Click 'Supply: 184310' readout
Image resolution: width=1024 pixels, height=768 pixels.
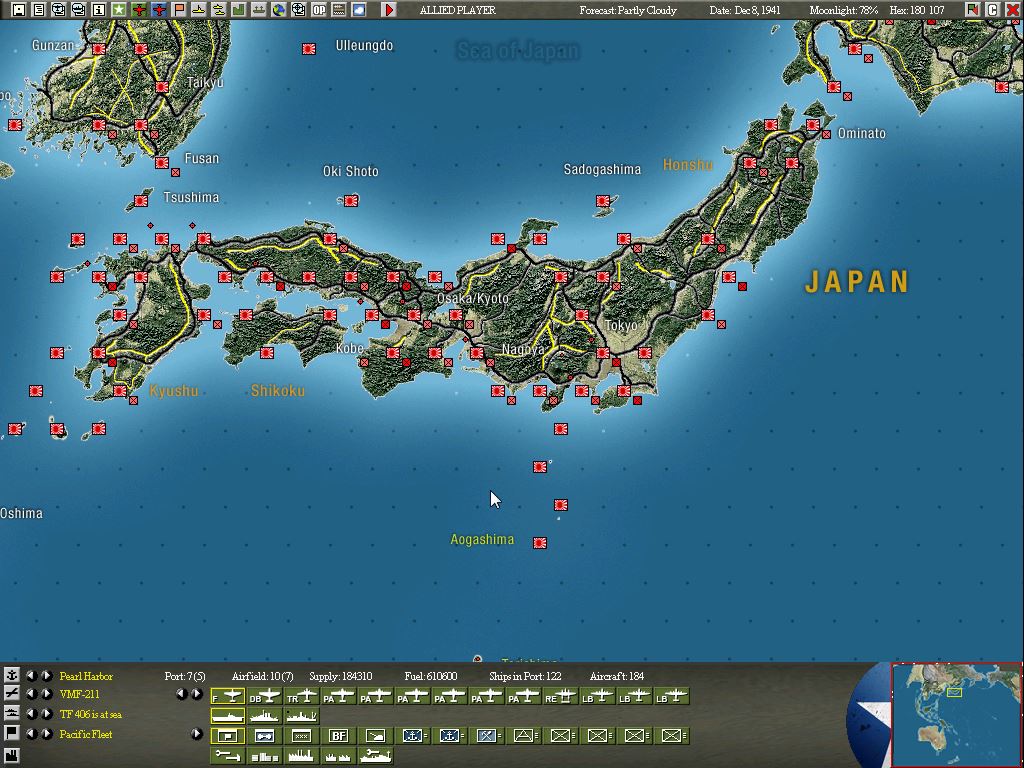[341, 676]
